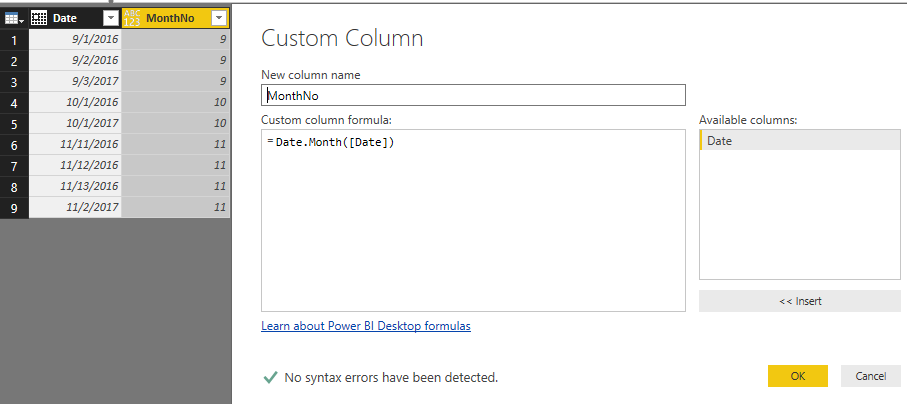
Task: Click inside the custom column formula box
Action: pyautogui.click(x=473, y=221)
